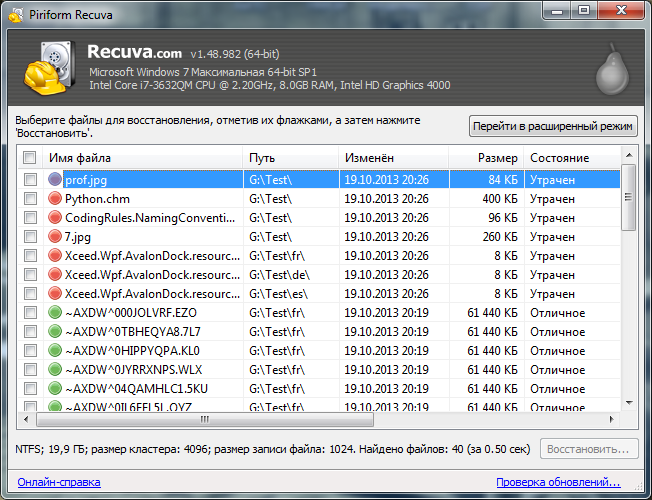
Task: Click the Recuva hard-drive helmet logo
Action: point(49,67)
